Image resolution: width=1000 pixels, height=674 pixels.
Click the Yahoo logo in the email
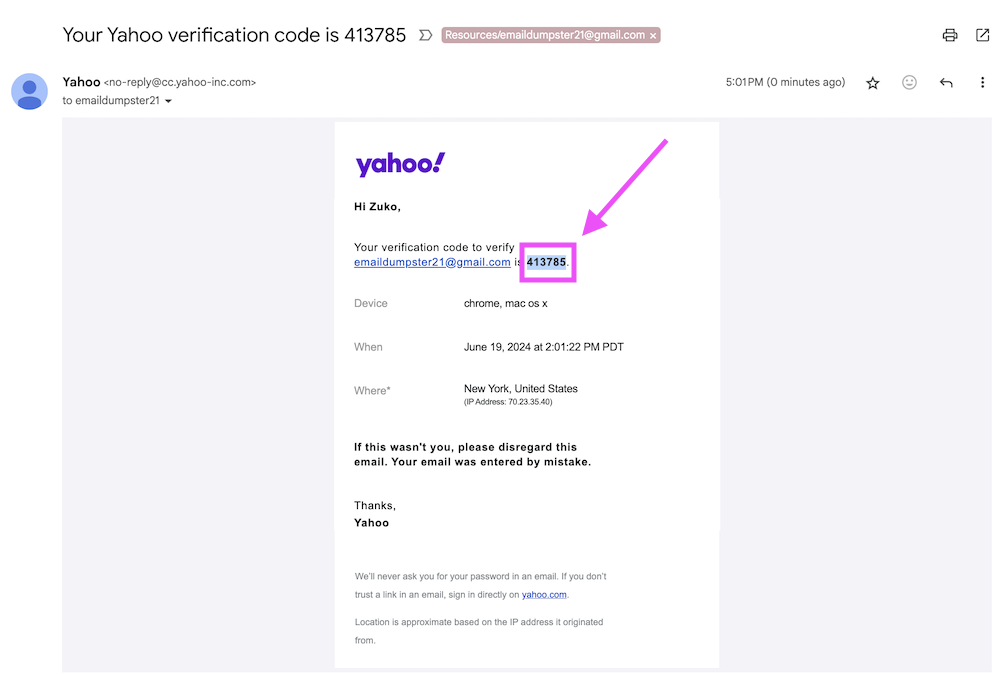click(400, 165)
